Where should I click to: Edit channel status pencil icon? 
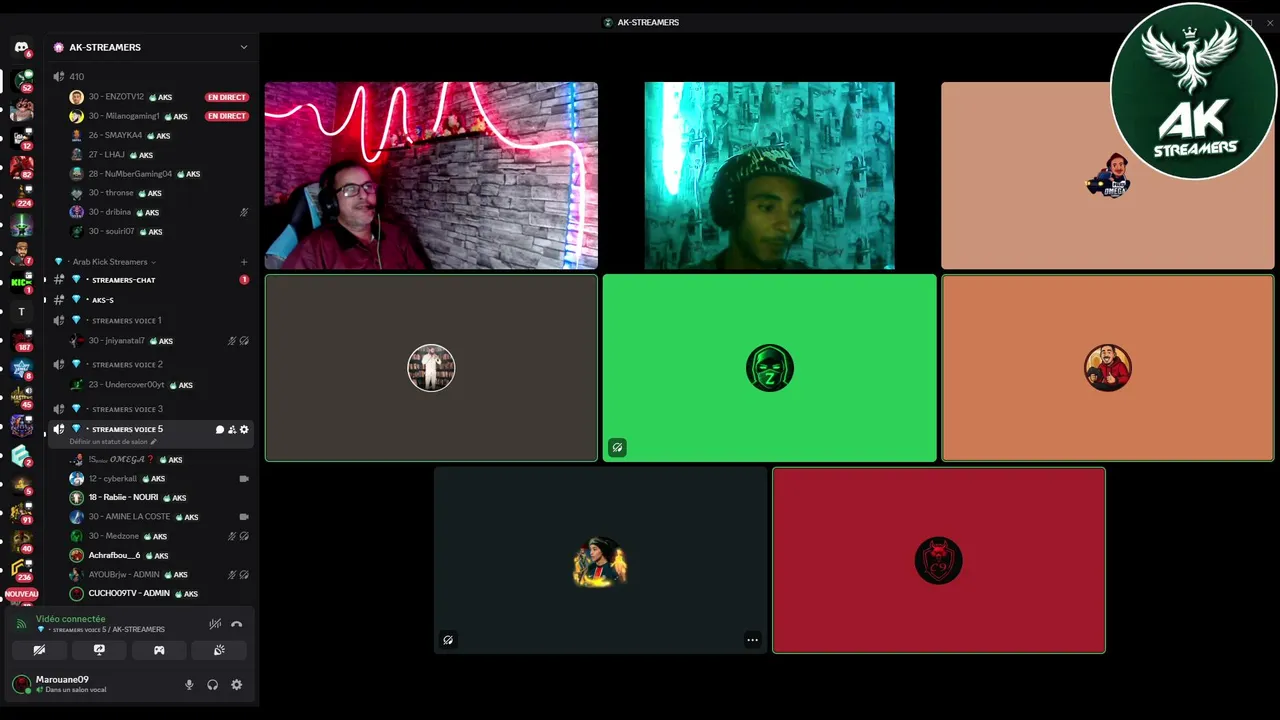(x=153, y=442)
